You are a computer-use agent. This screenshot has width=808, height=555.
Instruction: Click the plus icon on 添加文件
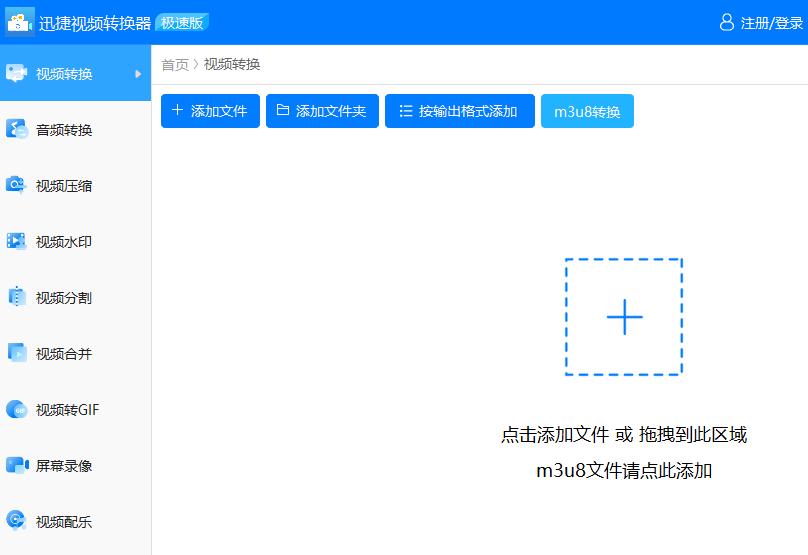[177, 110]
